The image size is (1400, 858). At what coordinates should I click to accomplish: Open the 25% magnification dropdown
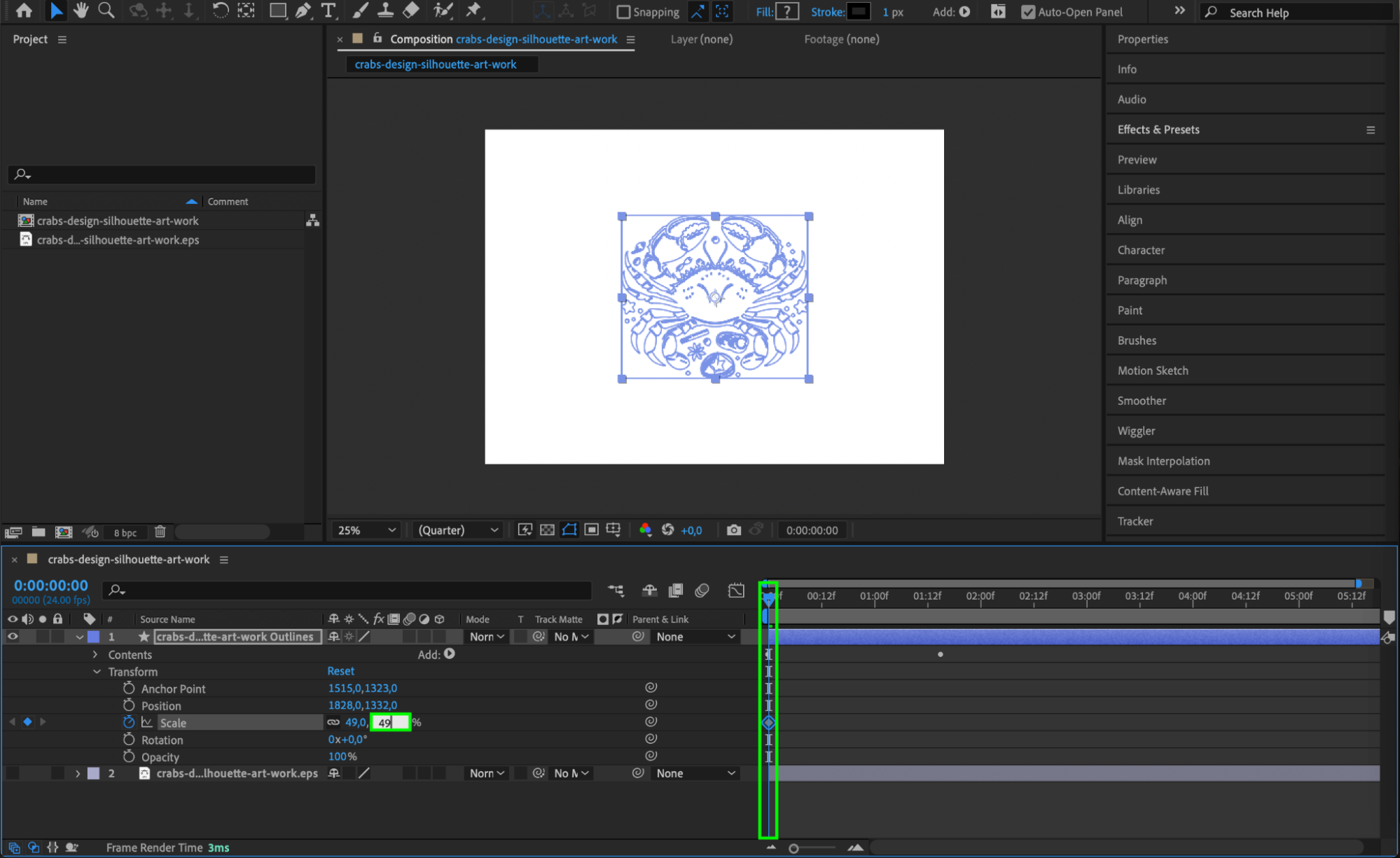(x=366, y=530)
